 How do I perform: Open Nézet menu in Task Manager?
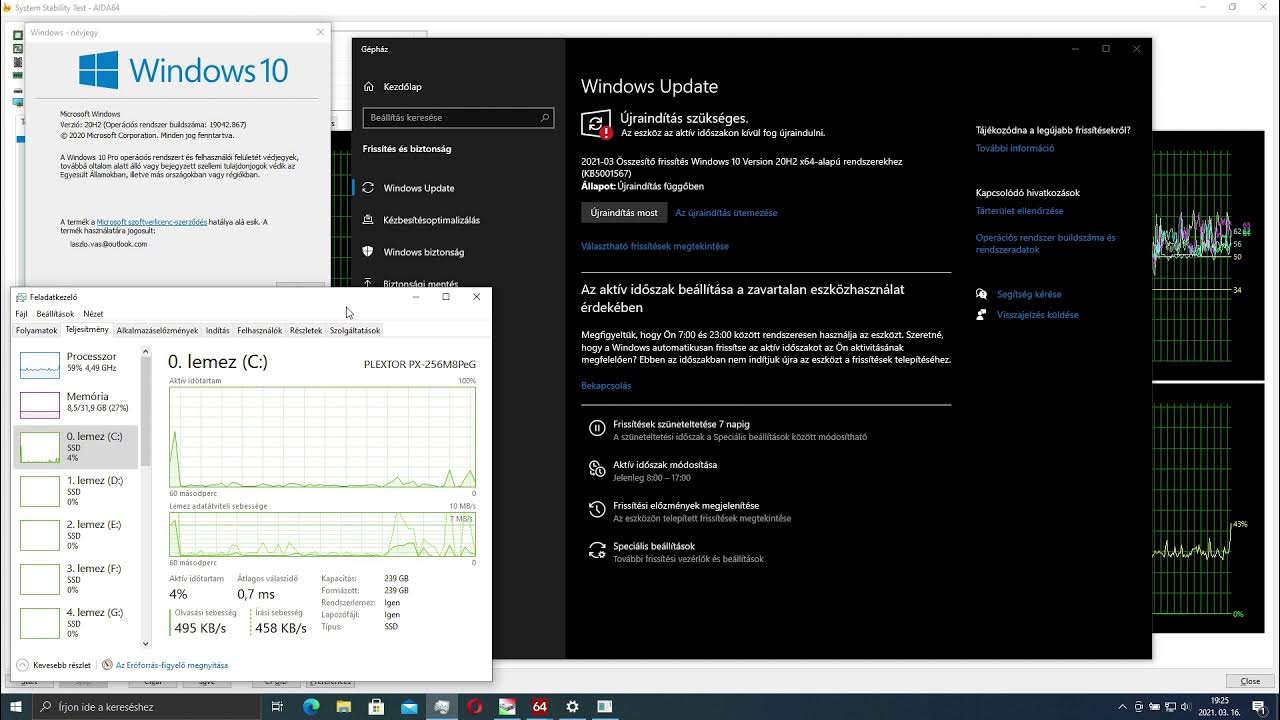point(93,314)
